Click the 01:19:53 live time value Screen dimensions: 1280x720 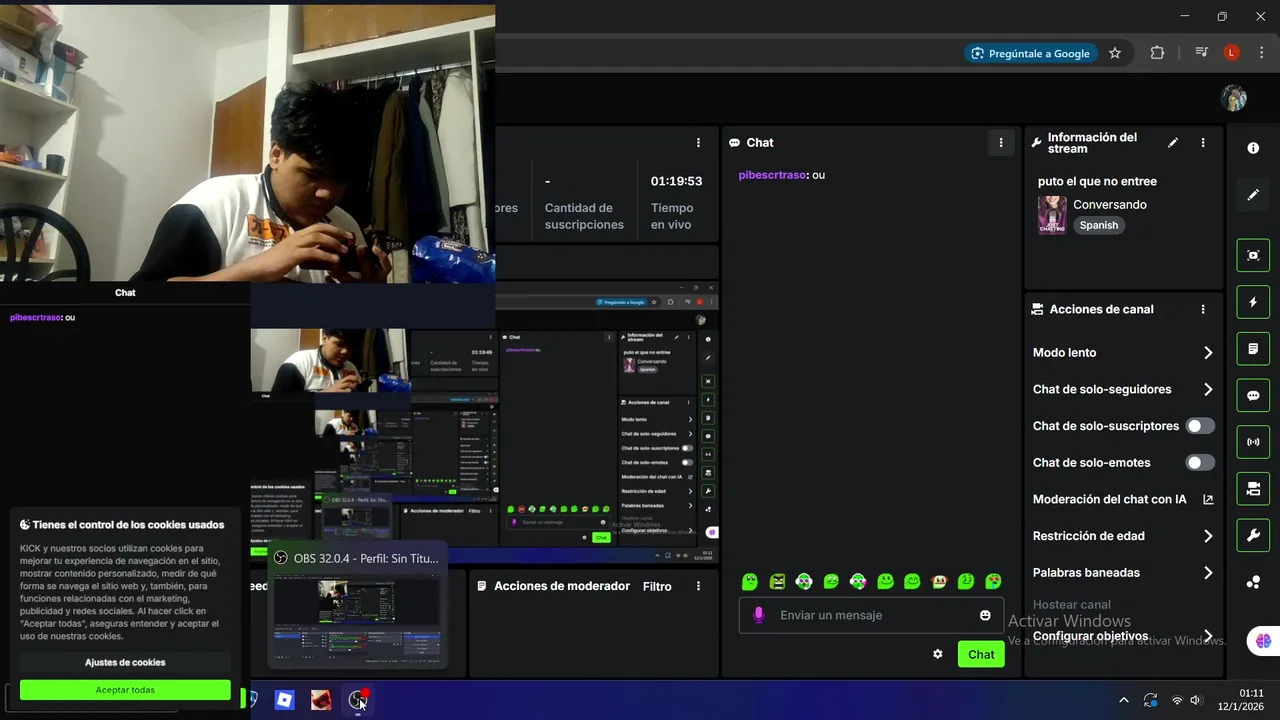pyautogui.click(x=677, y=181)
